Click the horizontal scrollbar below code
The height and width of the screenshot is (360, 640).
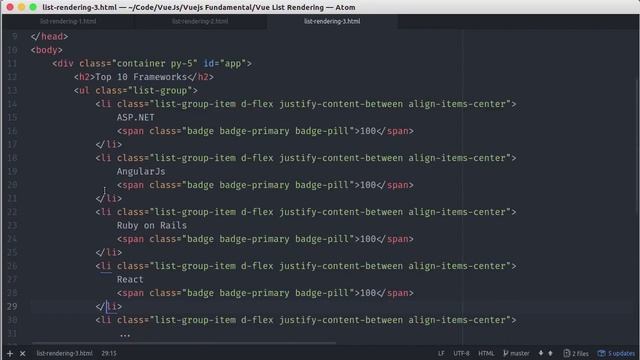184,343
